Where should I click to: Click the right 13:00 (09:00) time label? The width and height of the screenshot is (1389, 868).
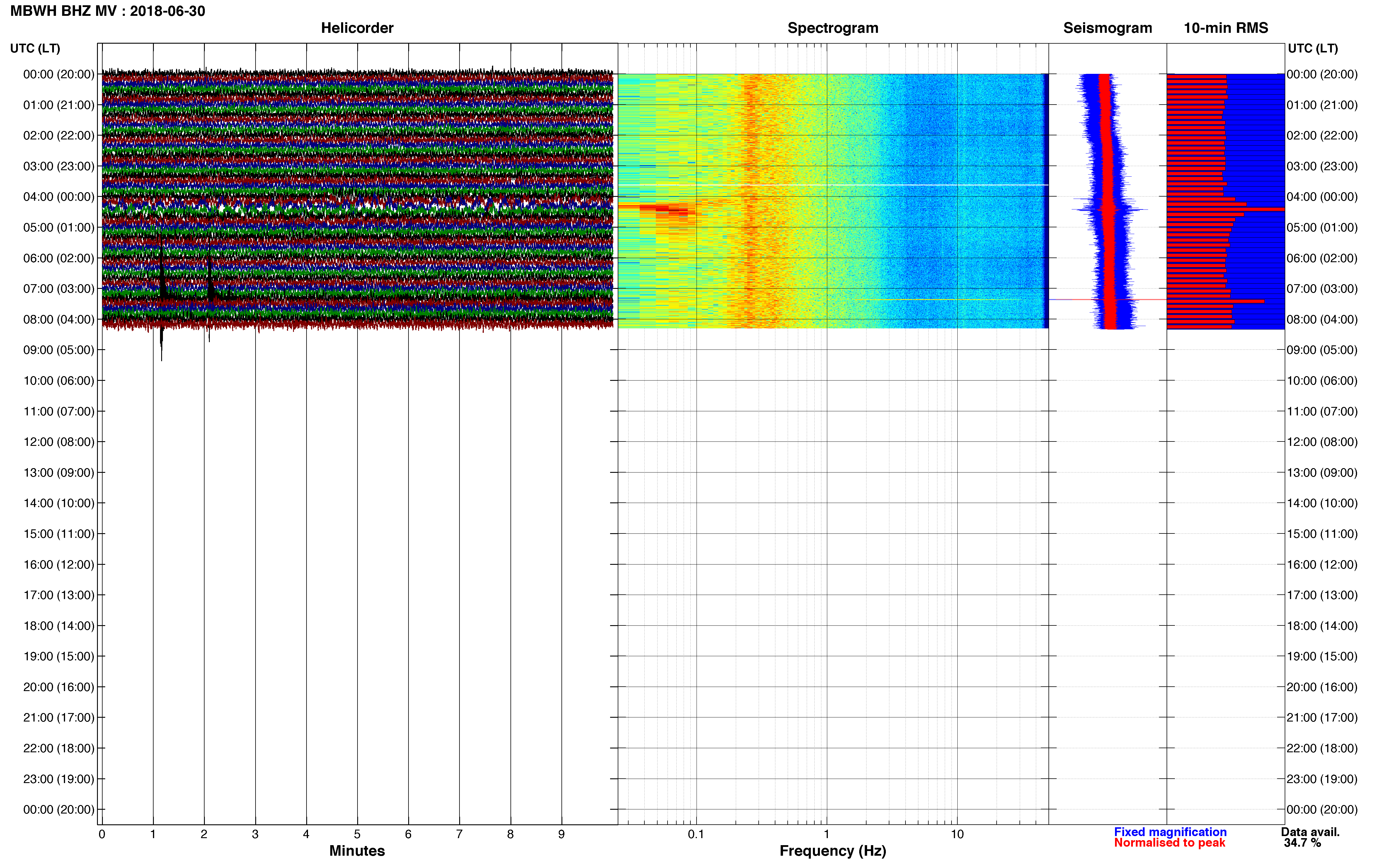[x=1322, y=473]
